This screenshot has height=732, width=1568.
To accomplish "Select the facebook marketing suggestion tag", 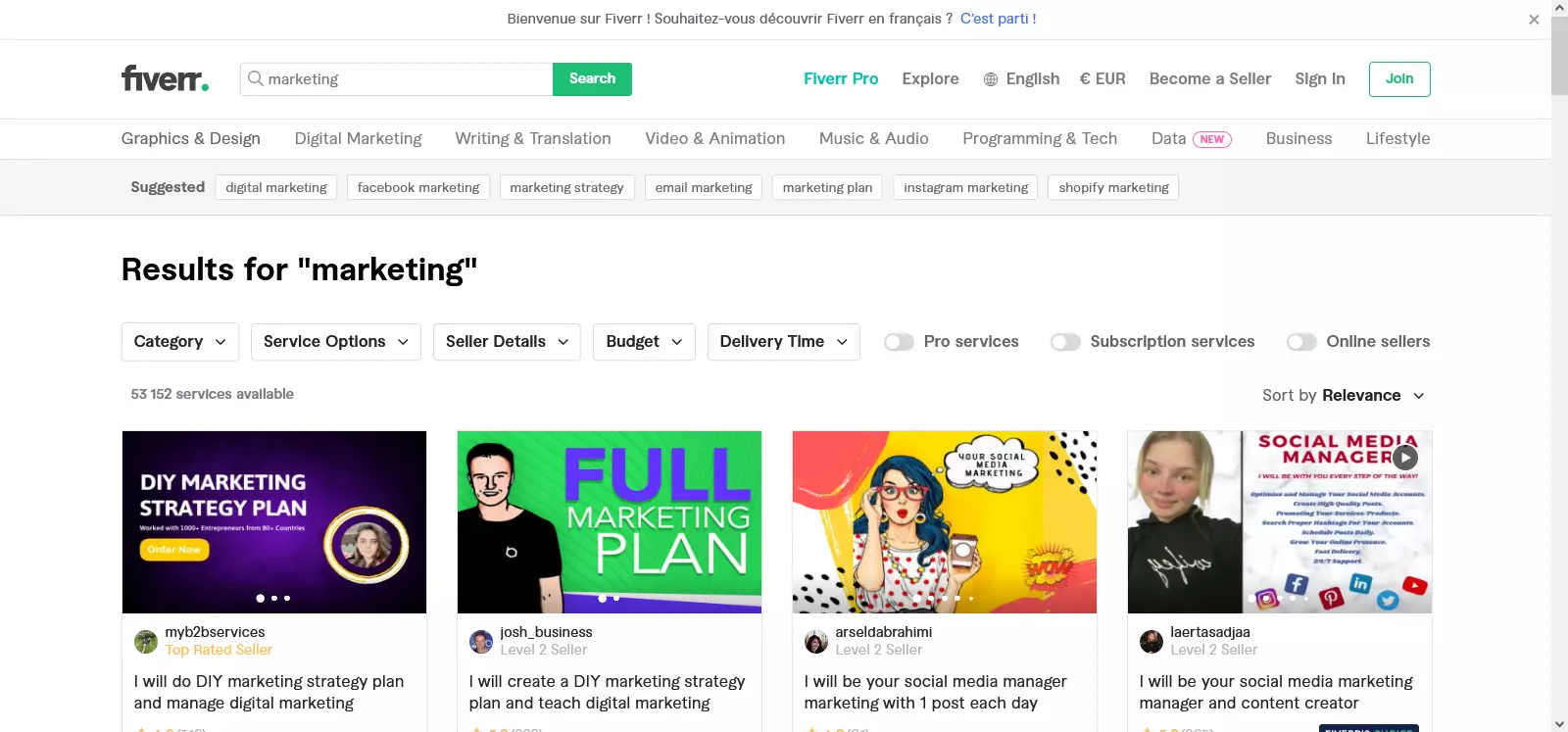I will 418,187.
